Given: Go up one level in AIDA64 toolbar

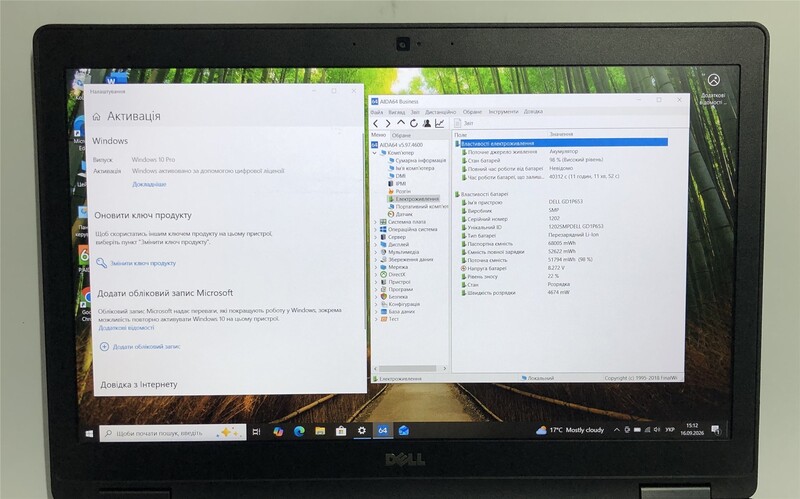Looking at the screenshot, I should [x=401, y=123].
